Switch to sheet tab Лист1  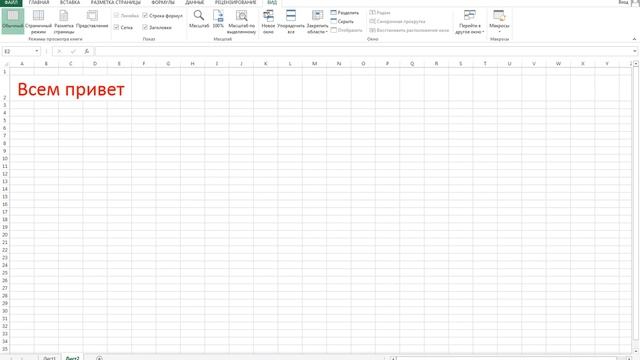(x=49, y=358)
